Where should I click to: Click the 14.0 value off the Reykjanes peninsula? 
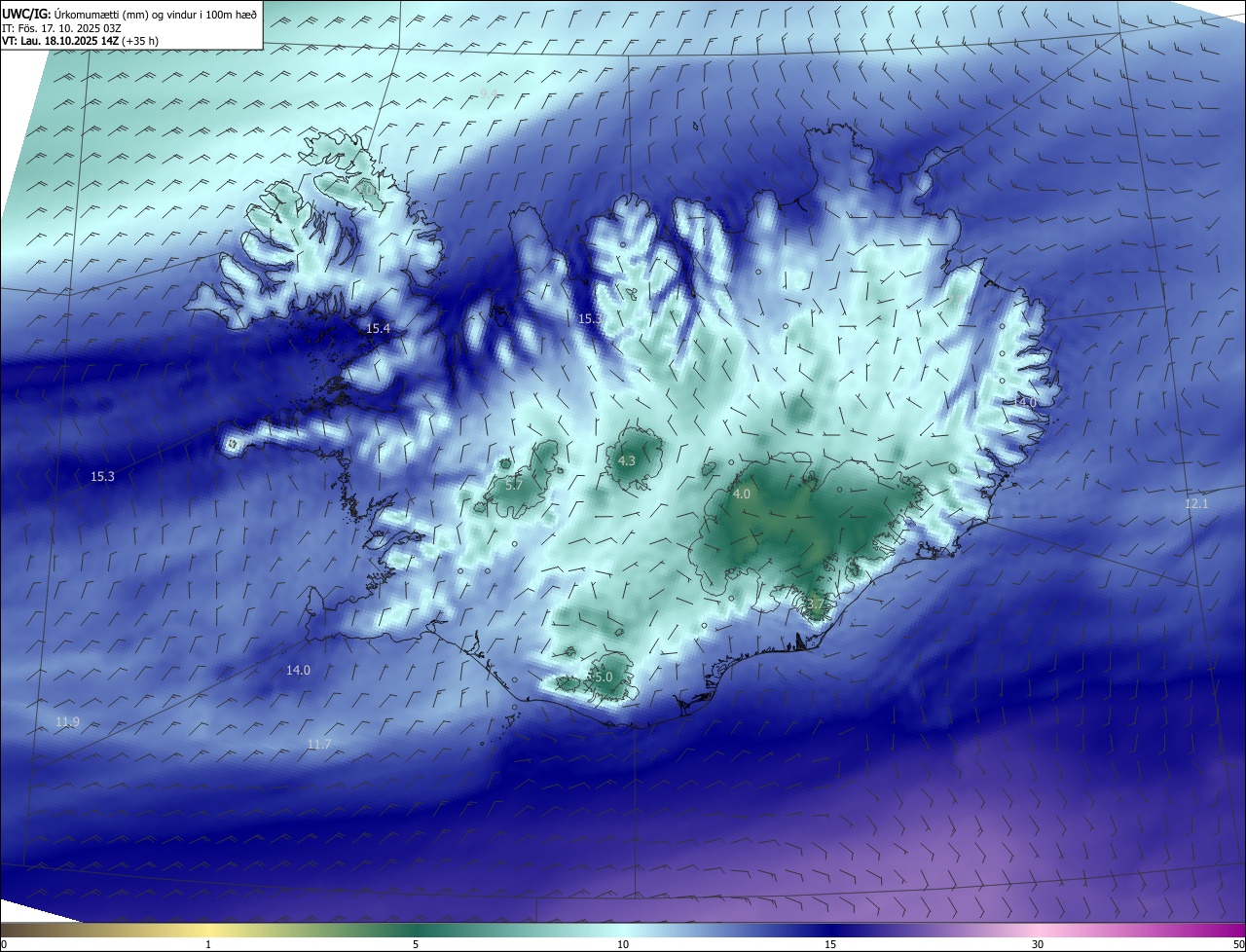pos(298,670)
